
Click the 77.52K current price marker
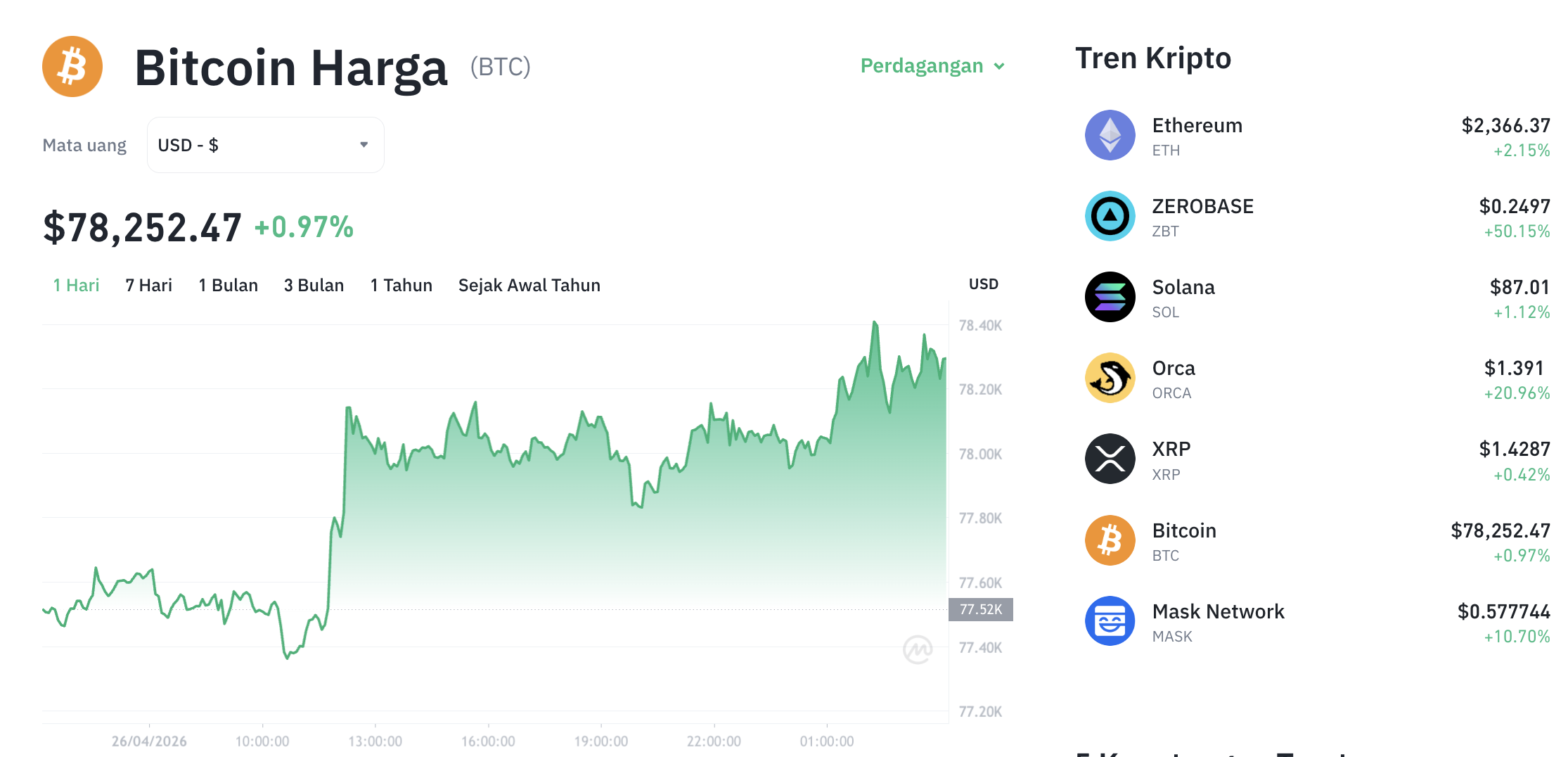click(x=982, y=610)
